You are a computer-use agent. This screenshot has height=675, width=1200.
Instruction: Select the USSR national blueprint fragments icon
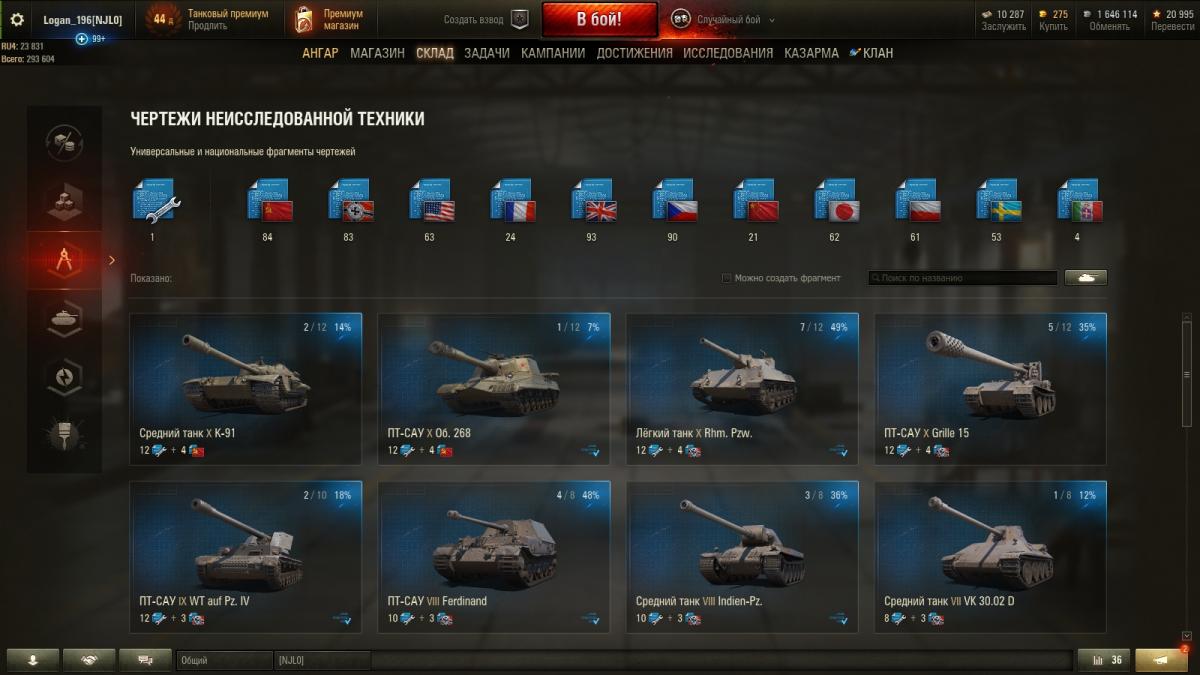click(x=269, y=200)
